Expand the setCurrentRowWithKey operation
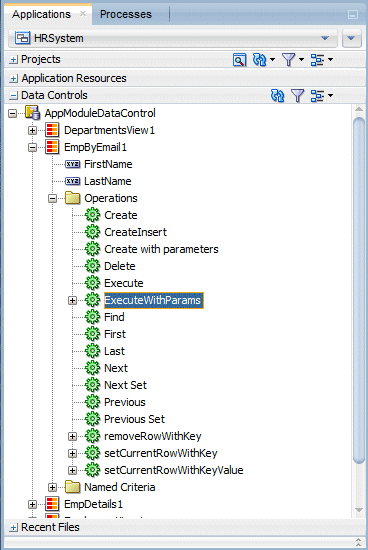The image size is (368, 550). (72, 453)
